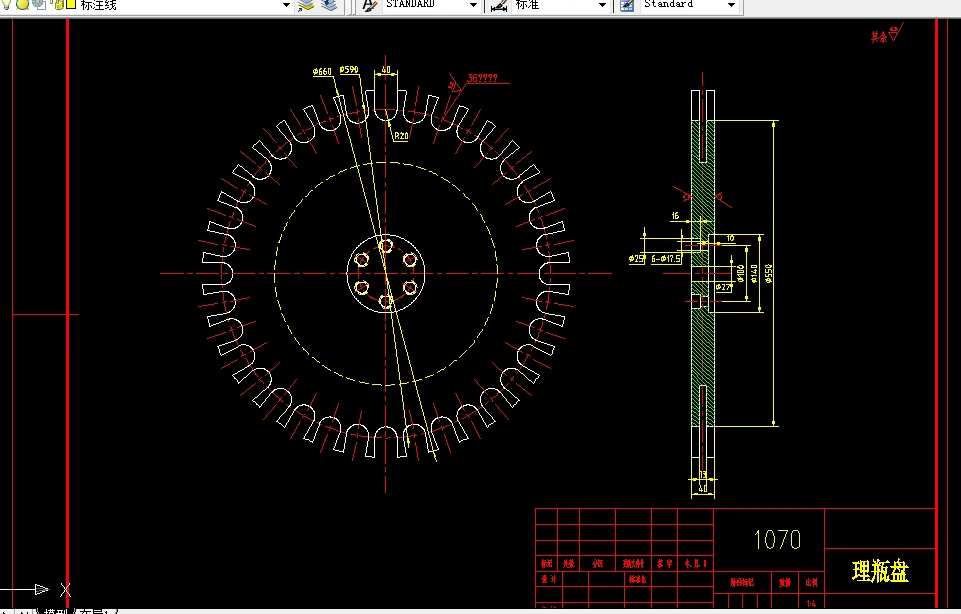Open the table style manager icon

627,6
